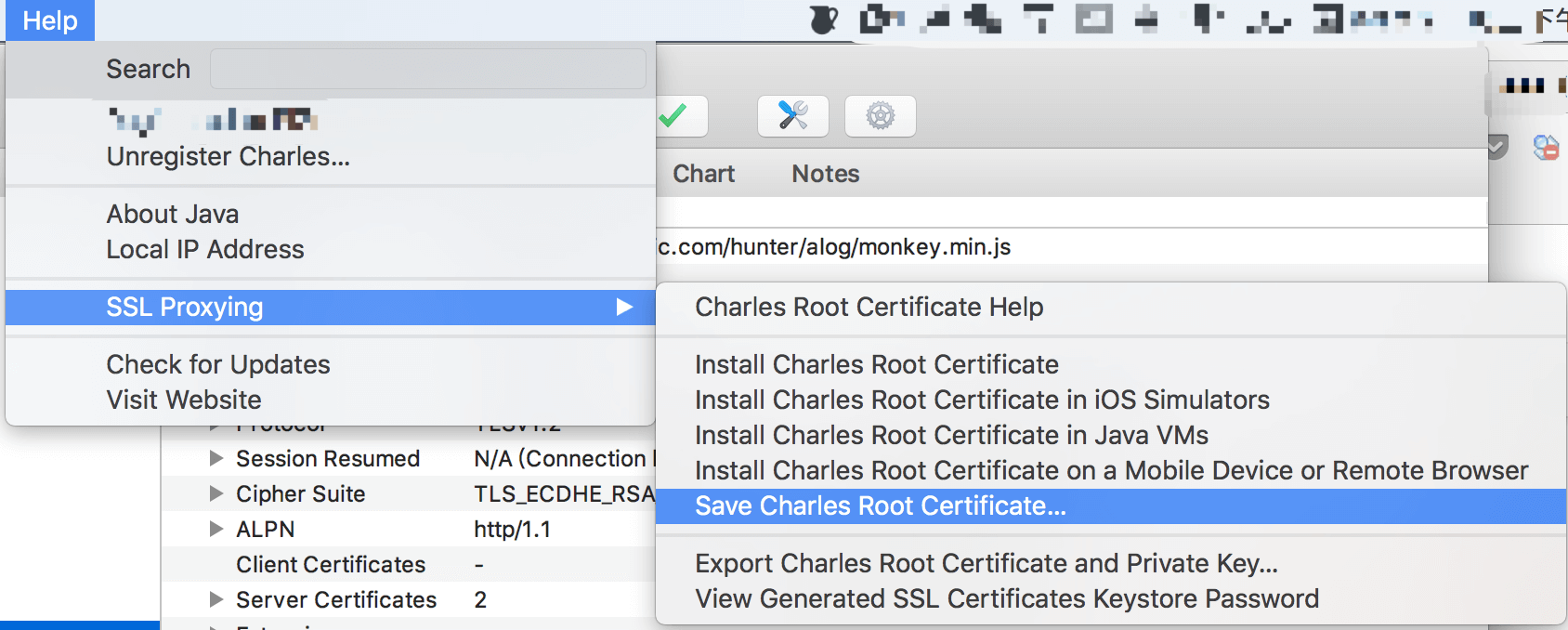Screen dimensions: 1568x630
Task: Click the monkey.min.js URL text
Action: 833,246
